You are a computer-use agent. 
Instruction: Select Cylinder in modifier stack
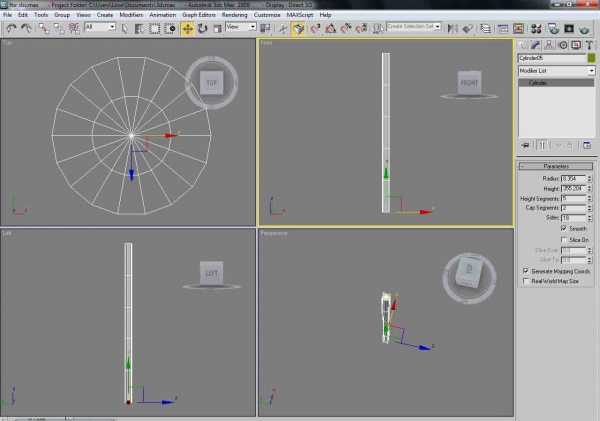tap(556, 83)
